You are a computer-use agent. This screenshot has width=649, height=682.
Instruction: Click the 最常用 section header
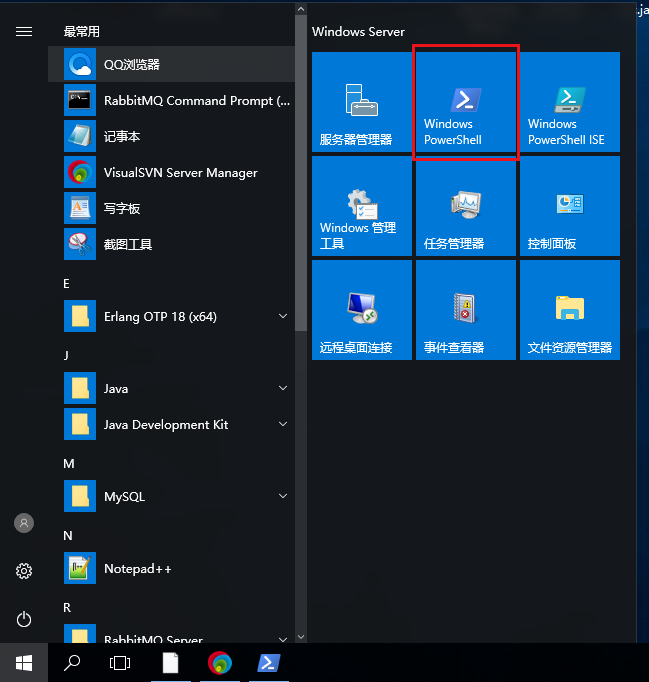coord(81,31)
